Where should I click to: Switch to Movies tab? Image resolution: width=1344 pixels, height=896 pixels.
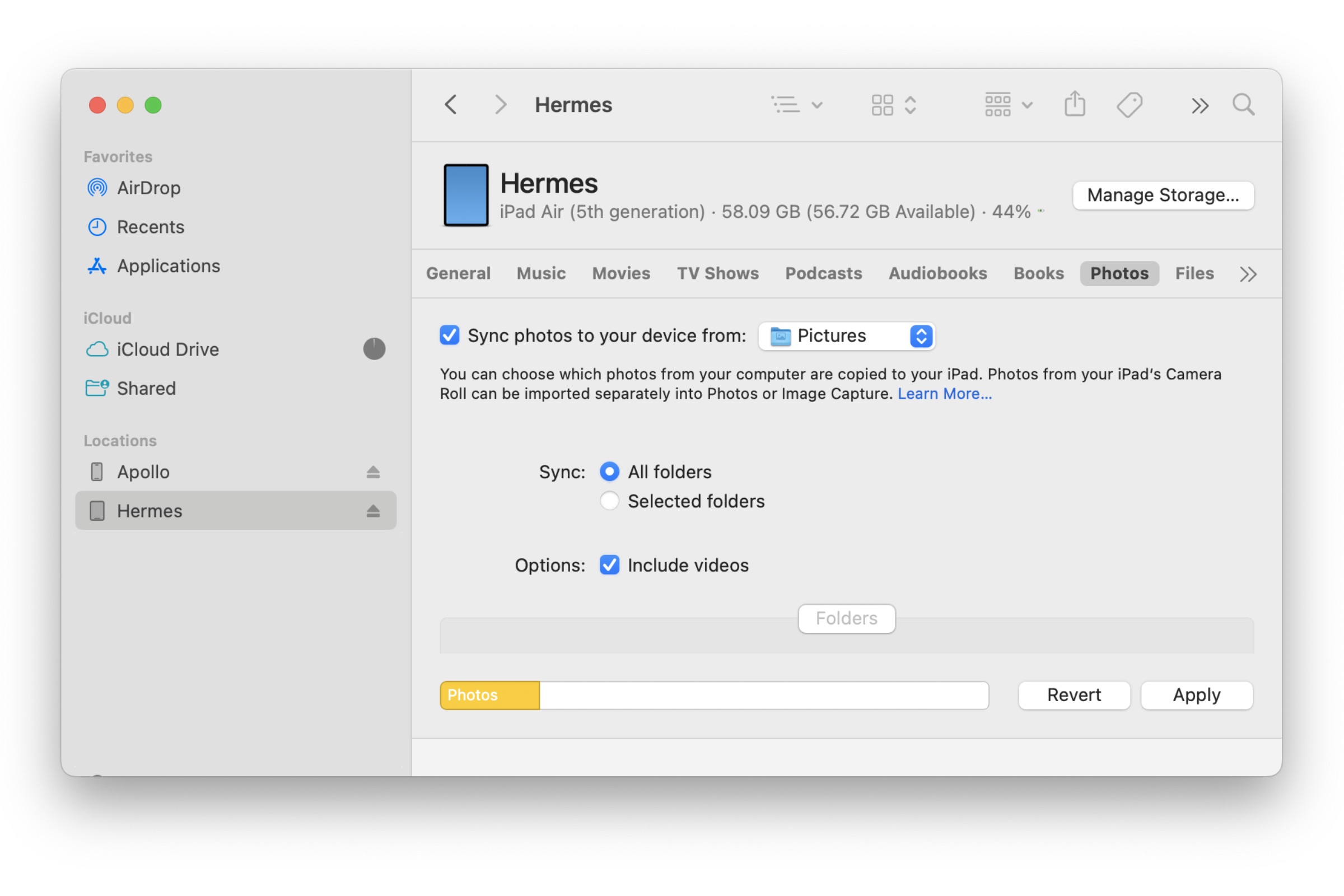point(621,273)
